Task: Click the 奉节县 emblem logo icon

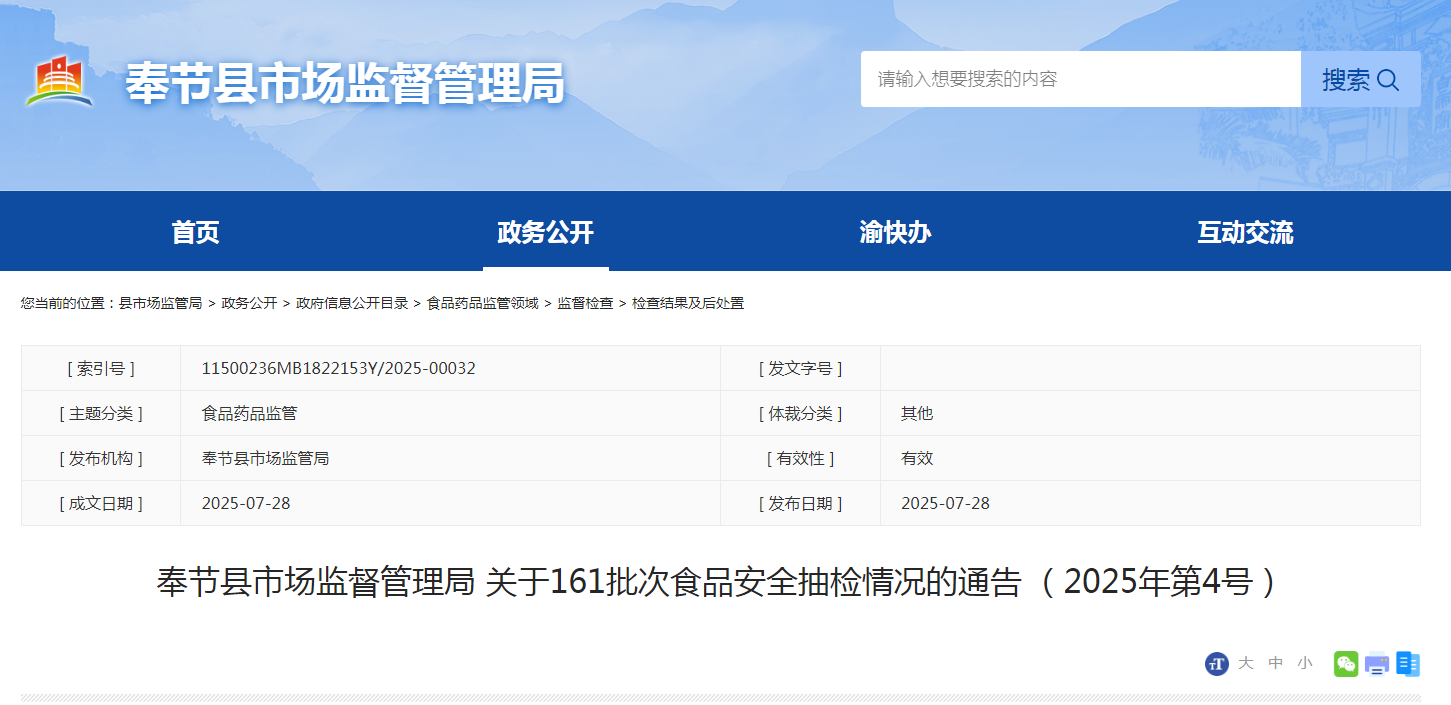Action: point(60,82)
